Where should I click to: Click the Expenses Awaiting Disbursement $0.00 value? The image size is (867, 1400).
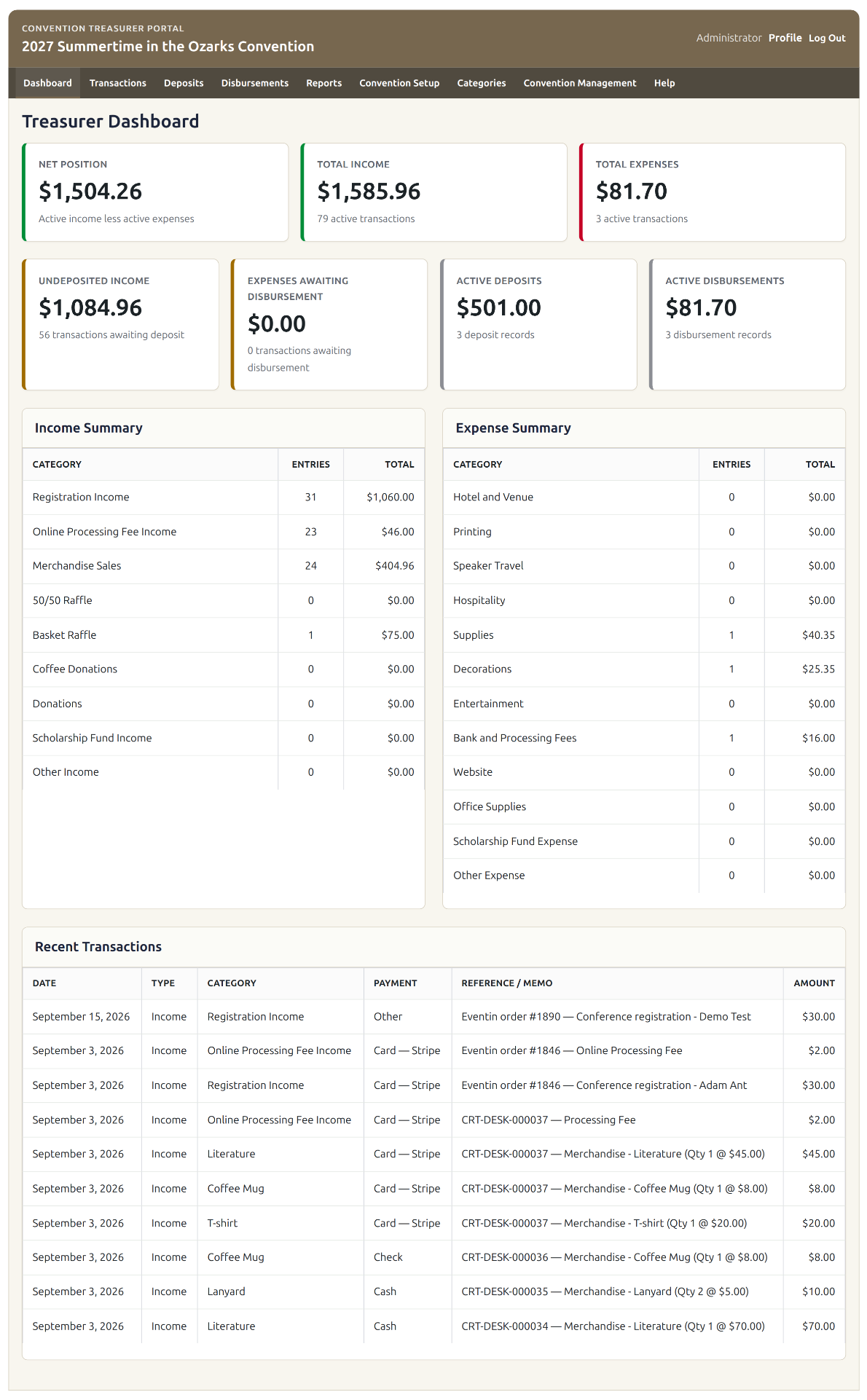(277, 323)
